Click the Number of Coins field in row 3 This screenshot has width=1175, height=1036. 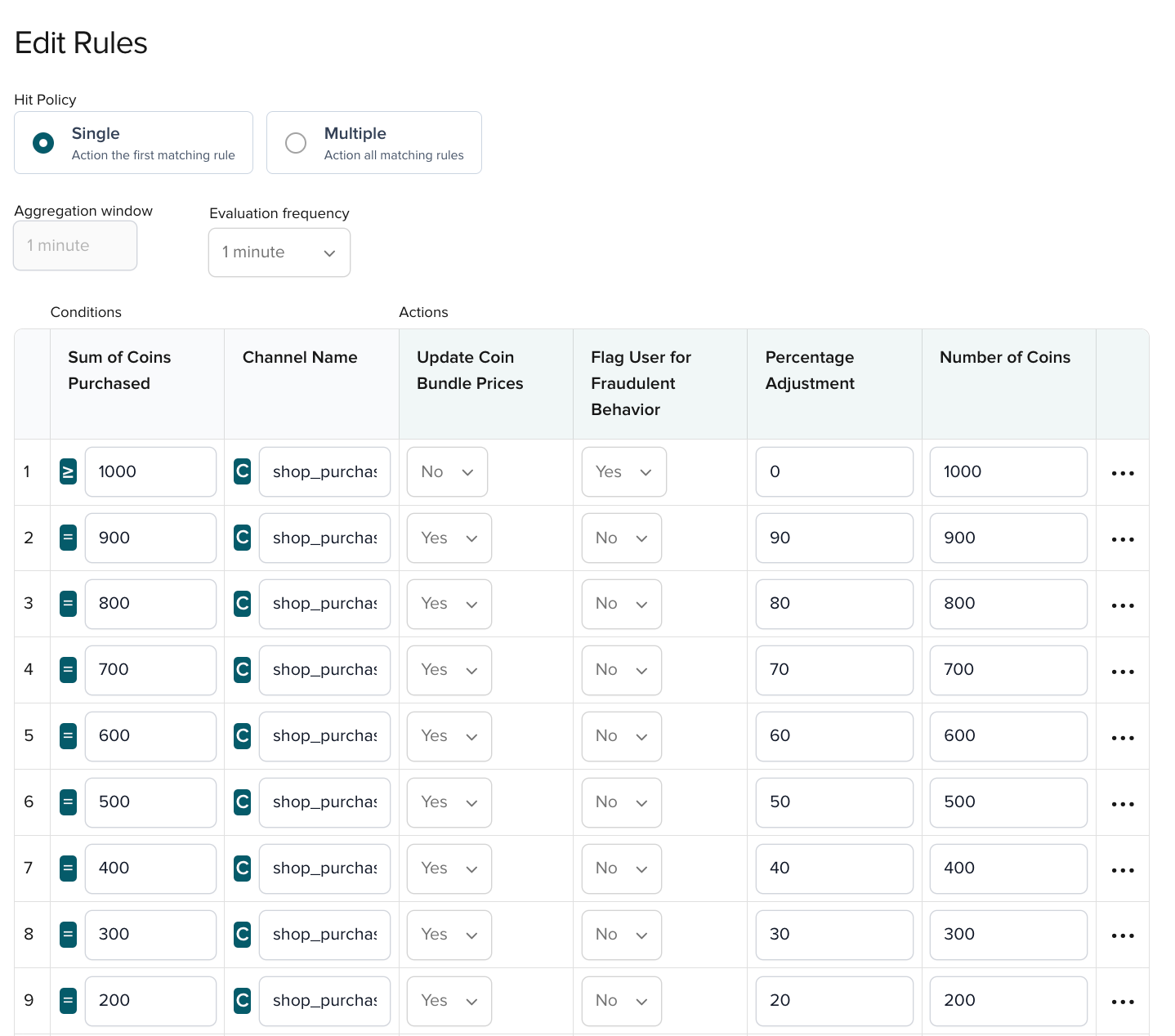(1007, 604)
